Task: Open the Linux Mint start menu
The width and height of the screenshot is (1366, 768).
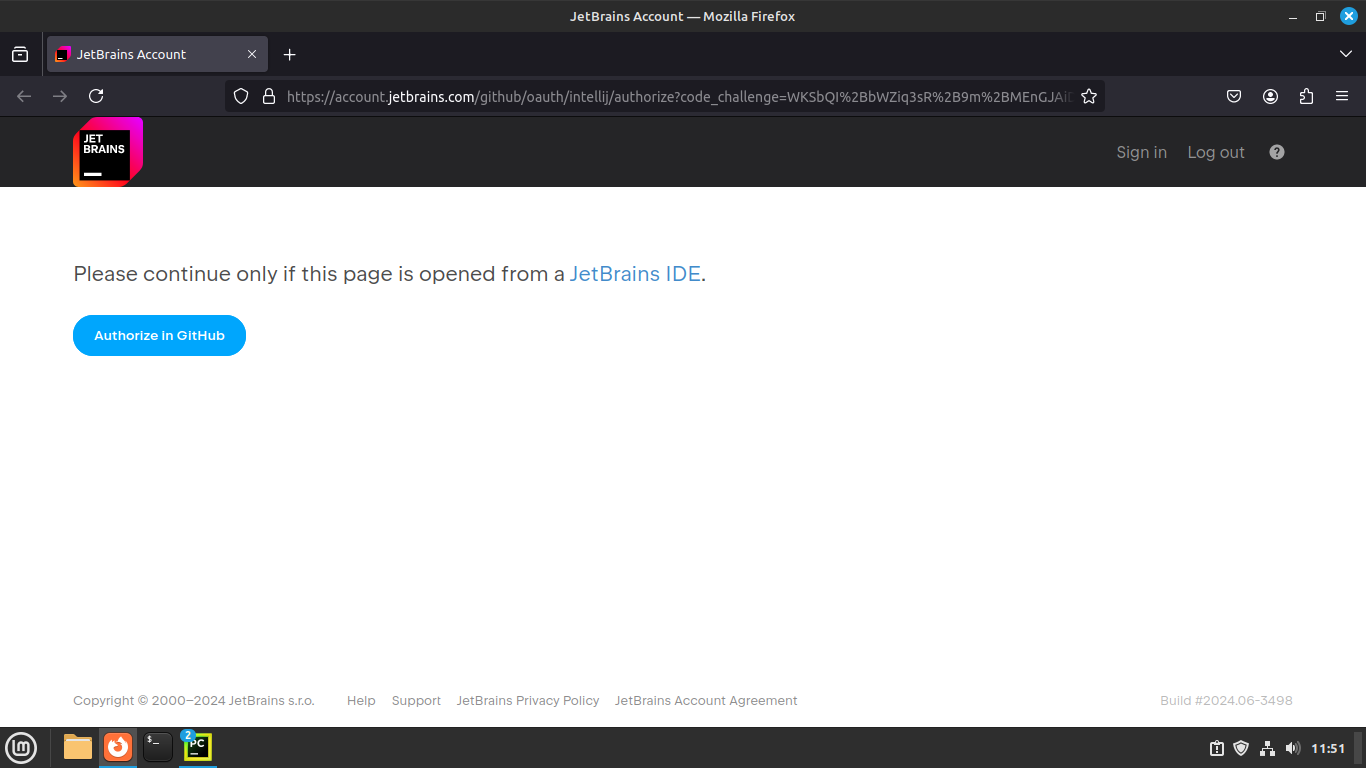Action: tap(21, 747)
